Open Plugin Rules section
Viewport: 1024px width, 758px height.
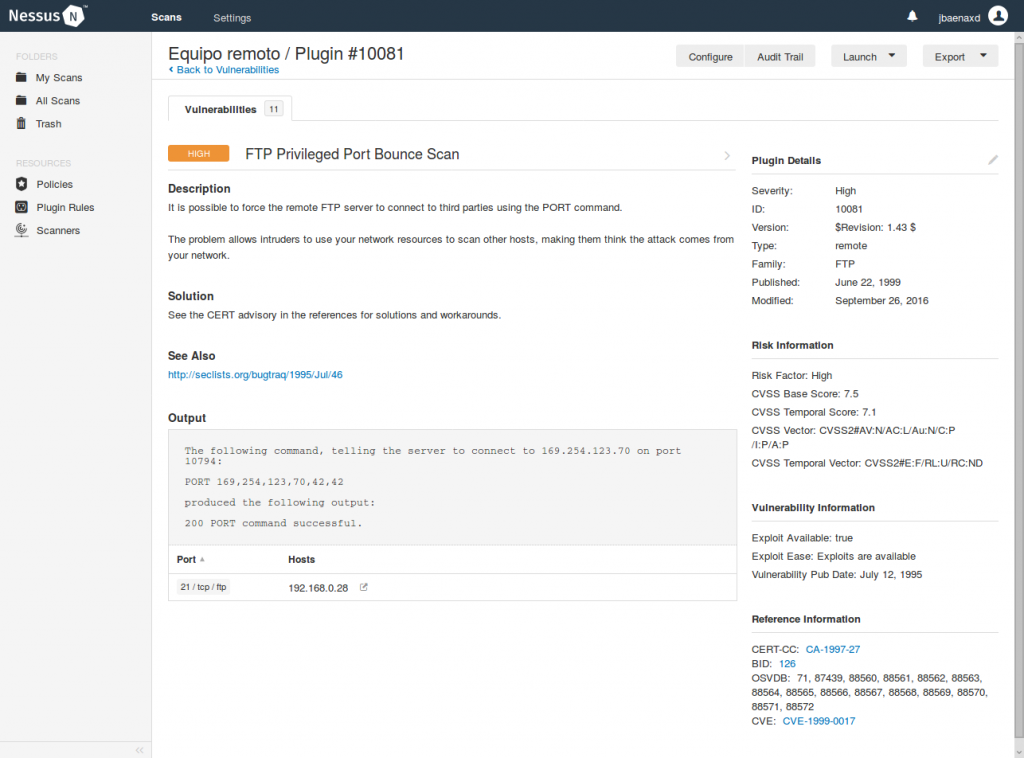pyautogui.click(x=64, y=207)
